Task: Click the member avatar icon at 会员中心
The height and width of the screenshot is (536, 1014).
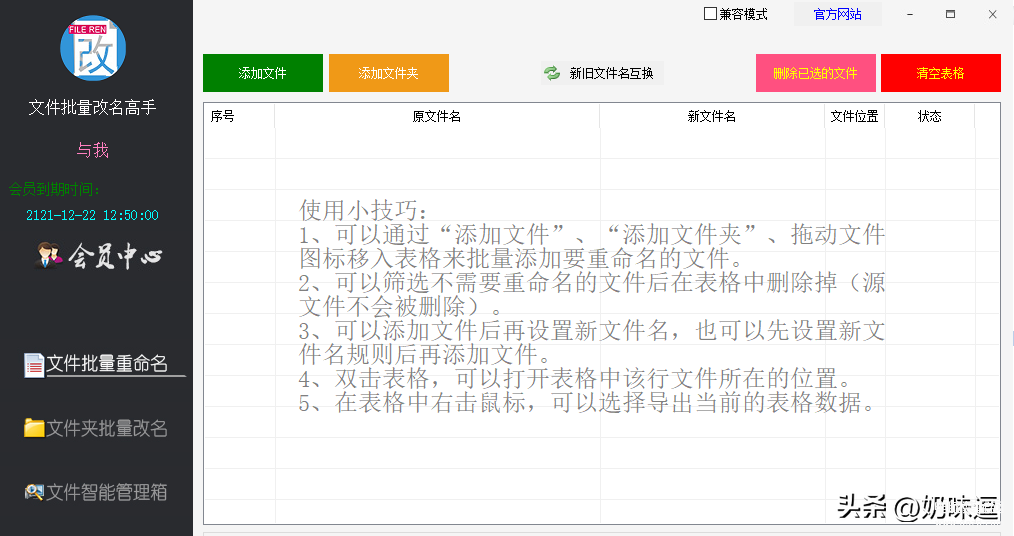Action: tap(49, 256)
